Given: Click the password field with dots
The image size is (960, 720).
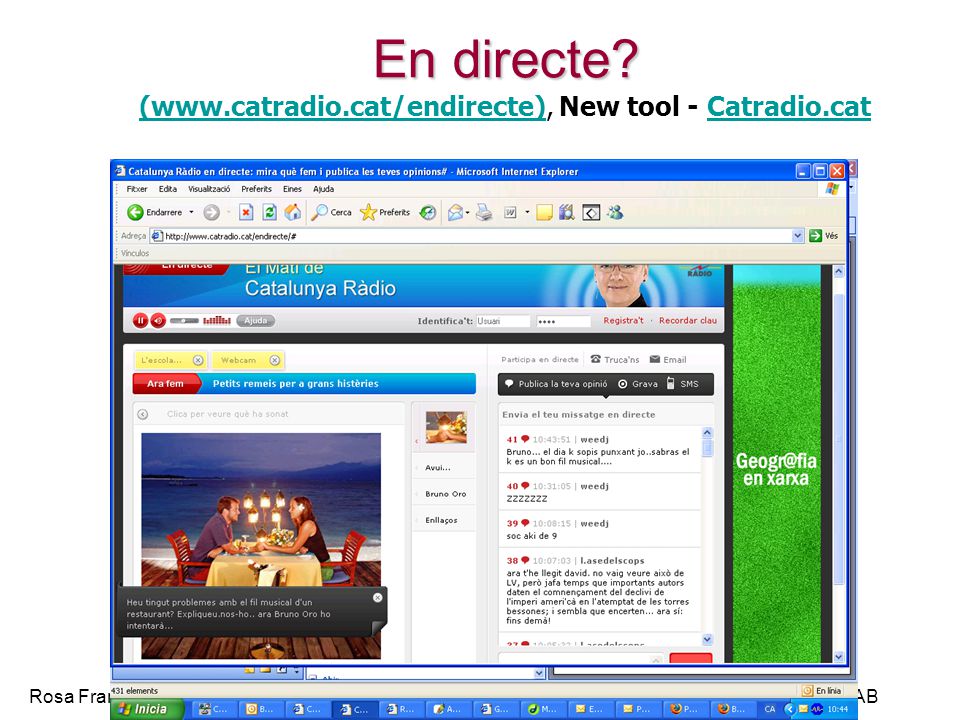Looking at the screenshot, I should [563, 321].
